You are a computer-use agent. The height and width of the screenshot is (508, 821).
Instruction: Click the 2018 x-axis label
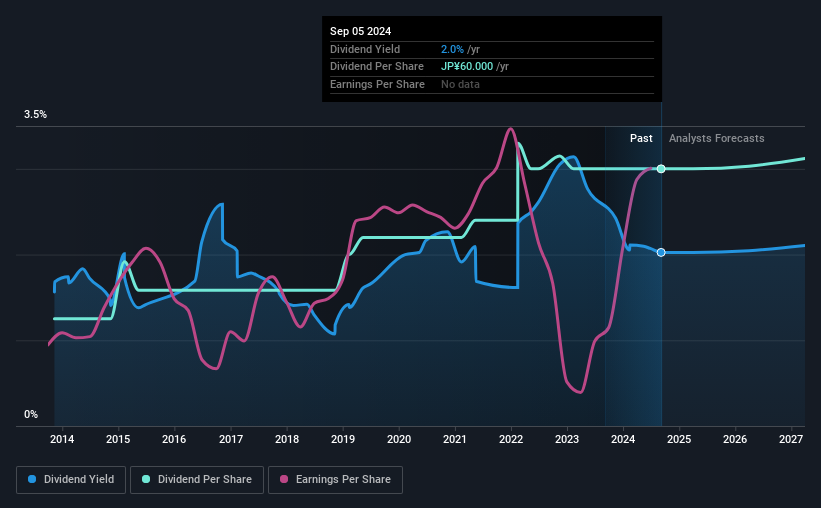pos(287,439)
